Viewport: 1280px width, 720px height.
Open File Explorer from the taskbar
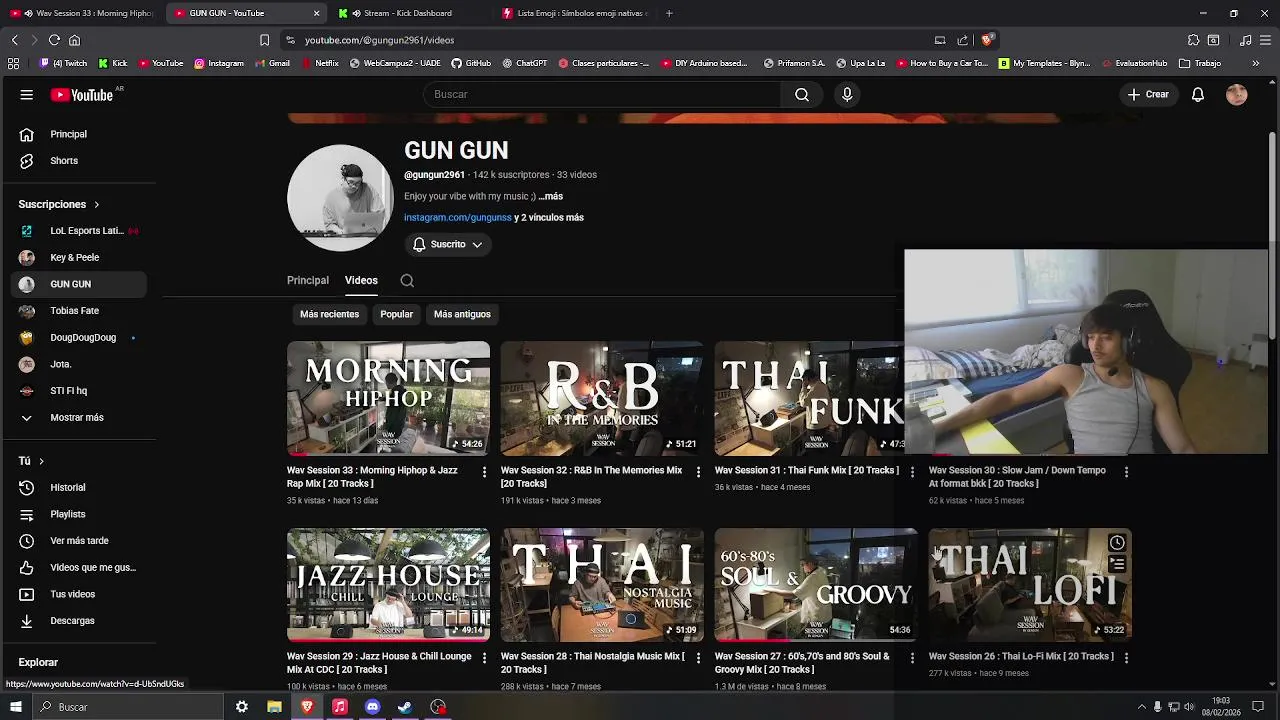274,707
